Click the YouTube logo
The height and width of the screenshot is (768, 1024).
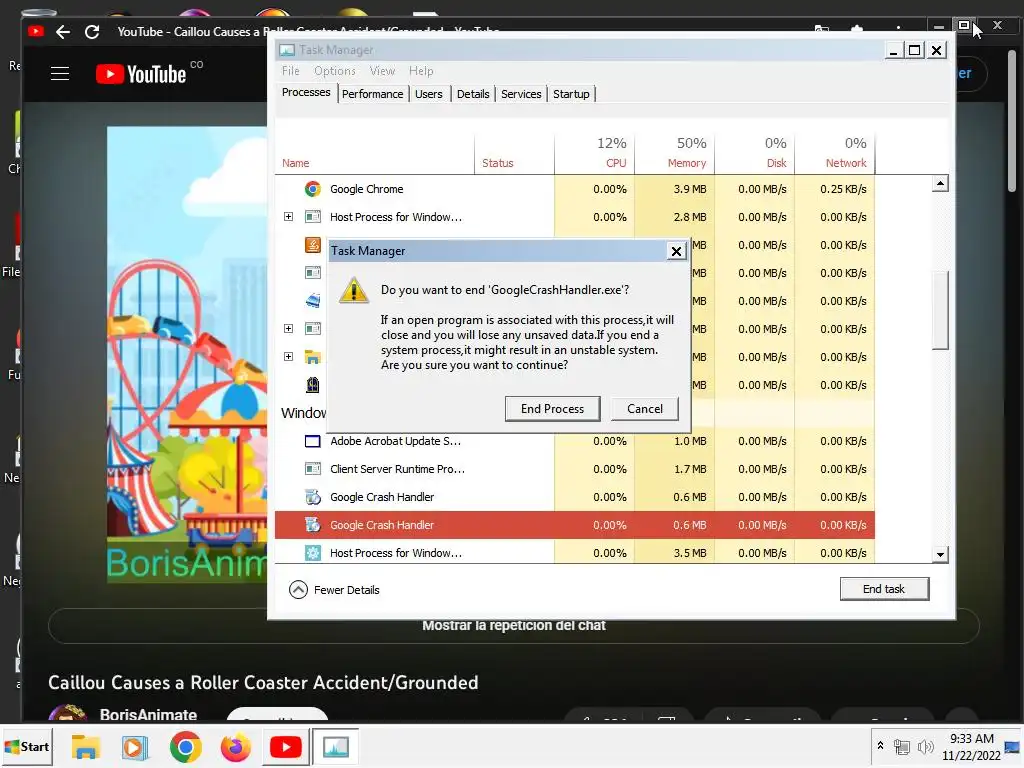click(141, 74)
